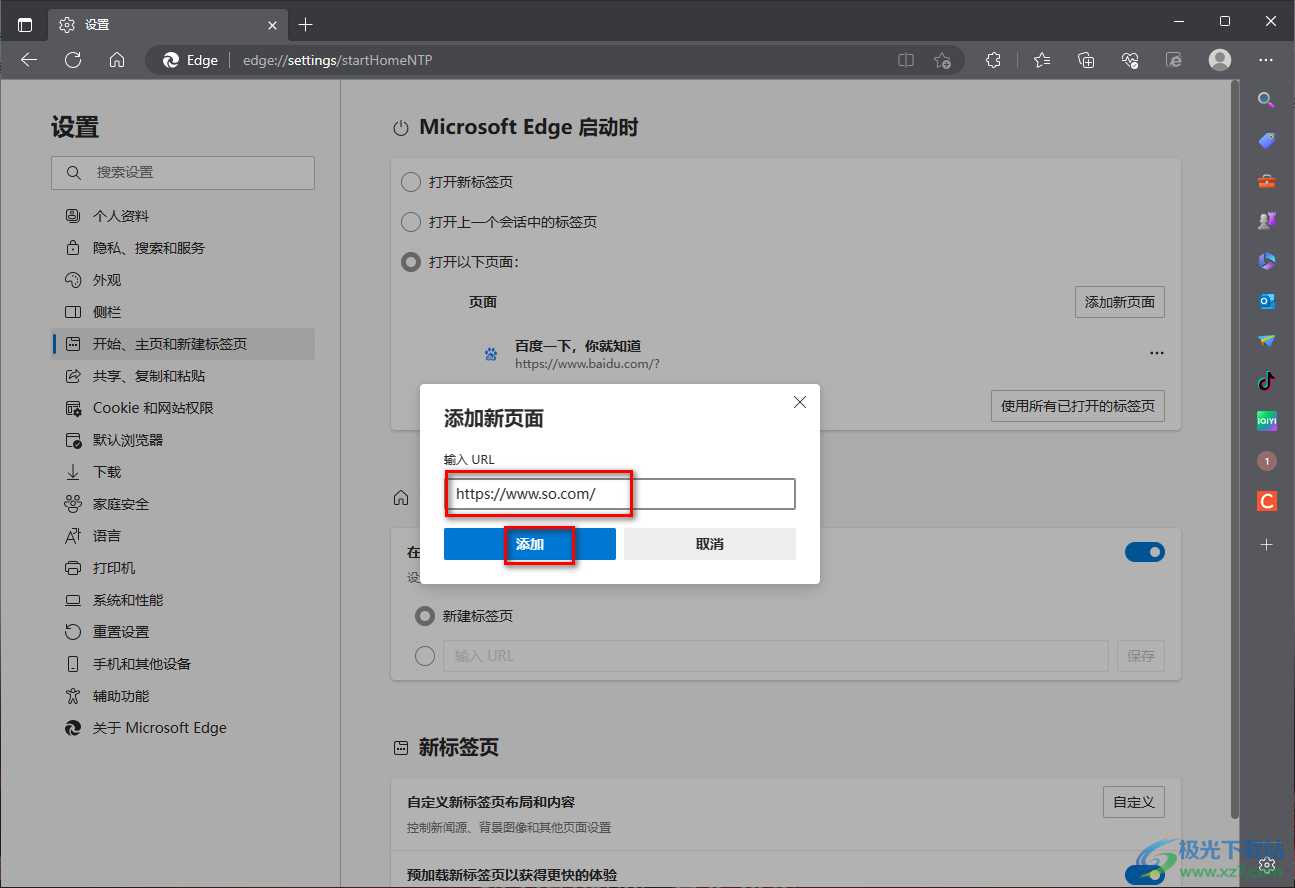The width and height of the screenshot is (1295, 888).
Task: Open 外观 settings section
Action: coord(183,280)
